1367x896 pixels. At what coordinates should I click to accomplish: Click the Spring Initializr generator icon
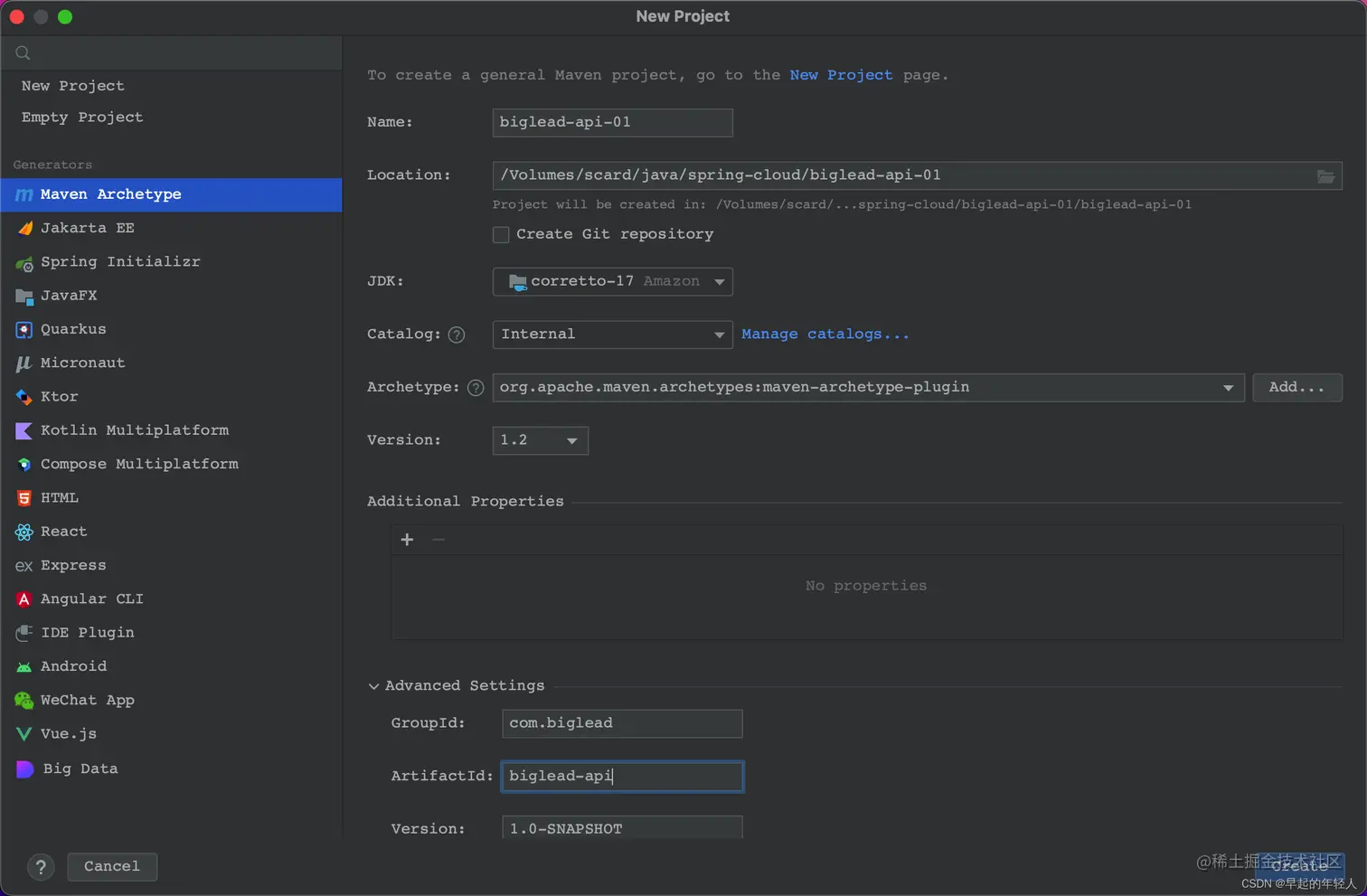(x=24, y=263)
